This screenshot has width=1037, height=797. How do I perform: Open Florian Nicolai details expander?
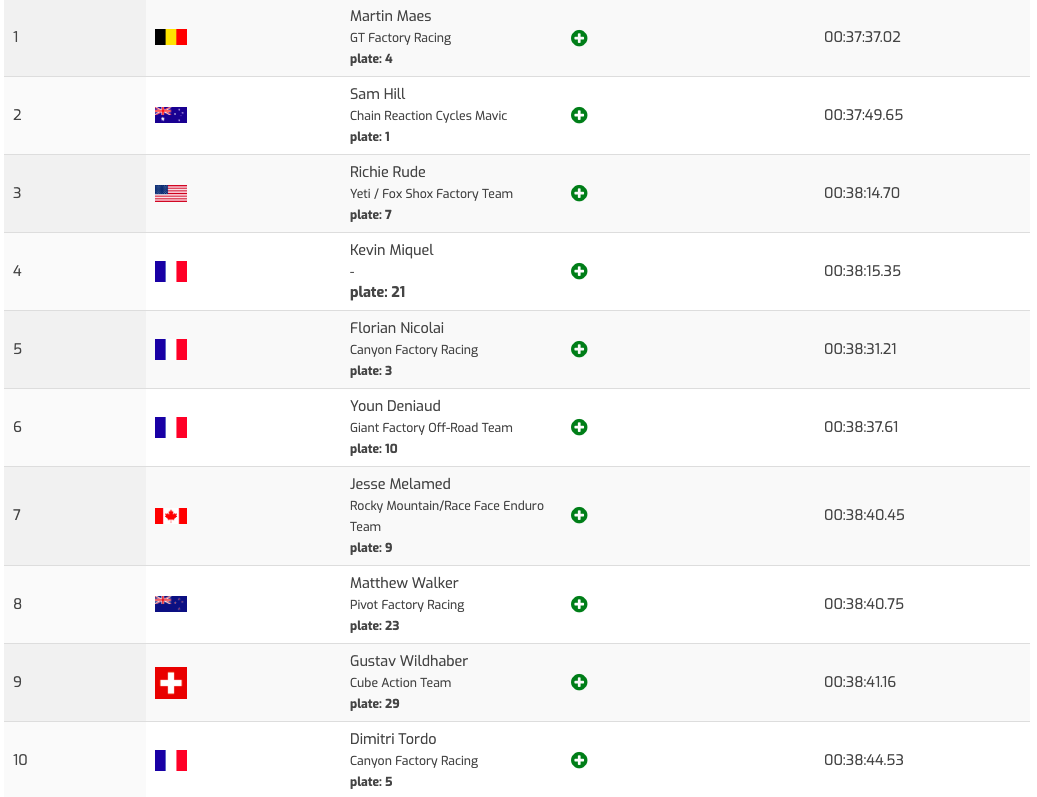(x=578, y=349)
